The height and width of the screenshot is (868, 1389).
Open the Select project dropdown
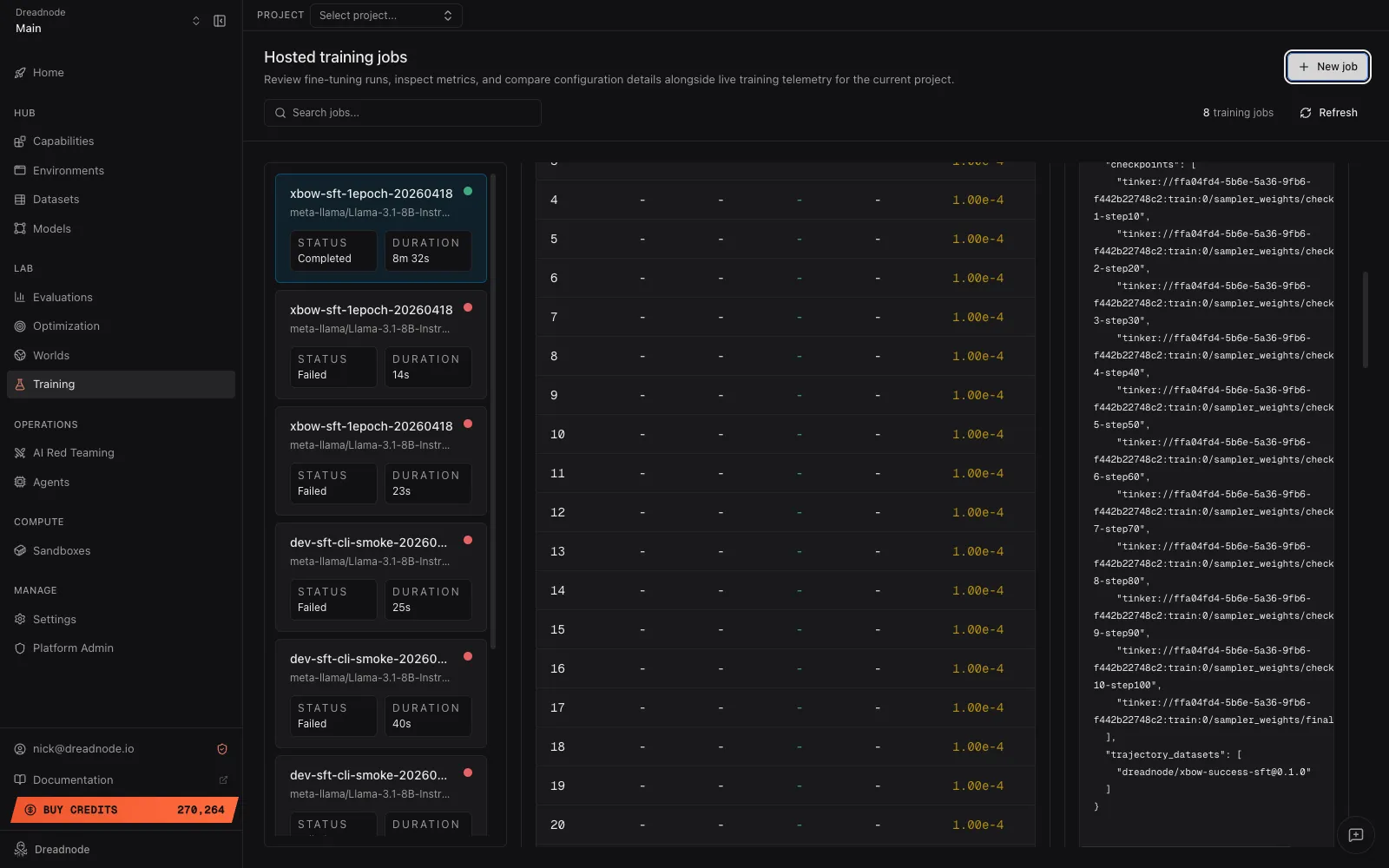tap(385, 15)
